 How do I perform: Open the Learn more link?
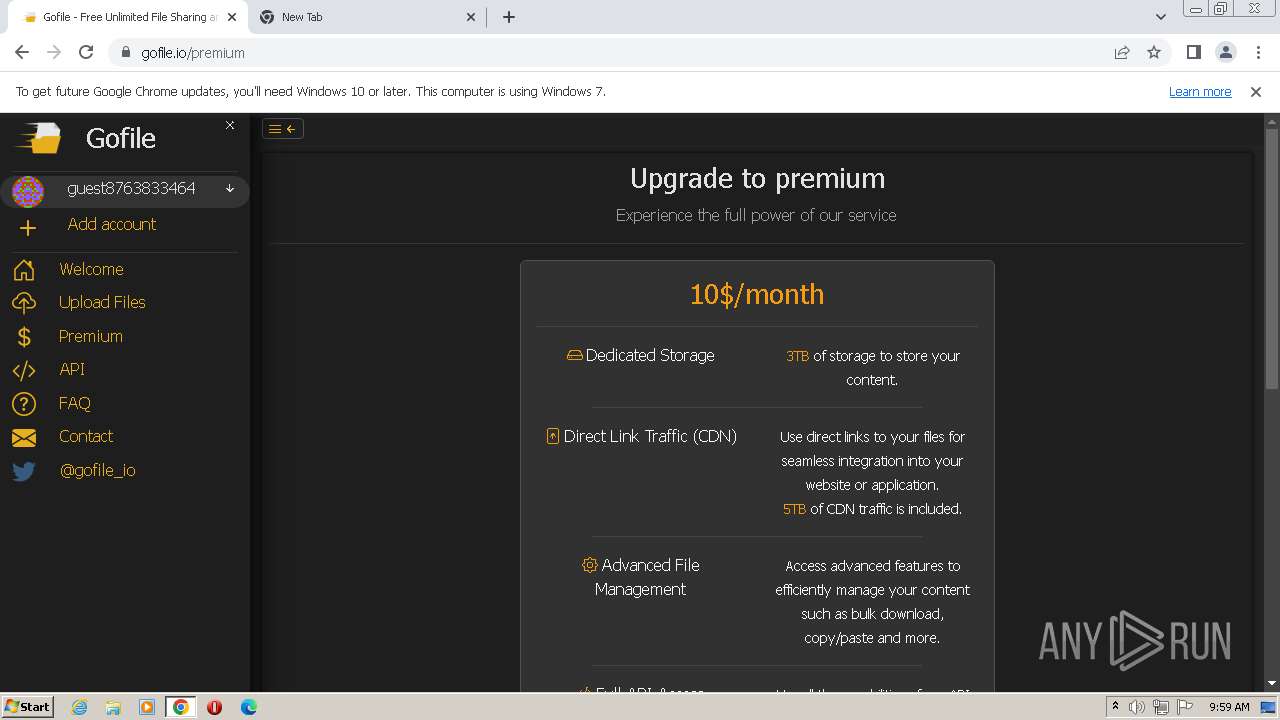[1200, 91]
